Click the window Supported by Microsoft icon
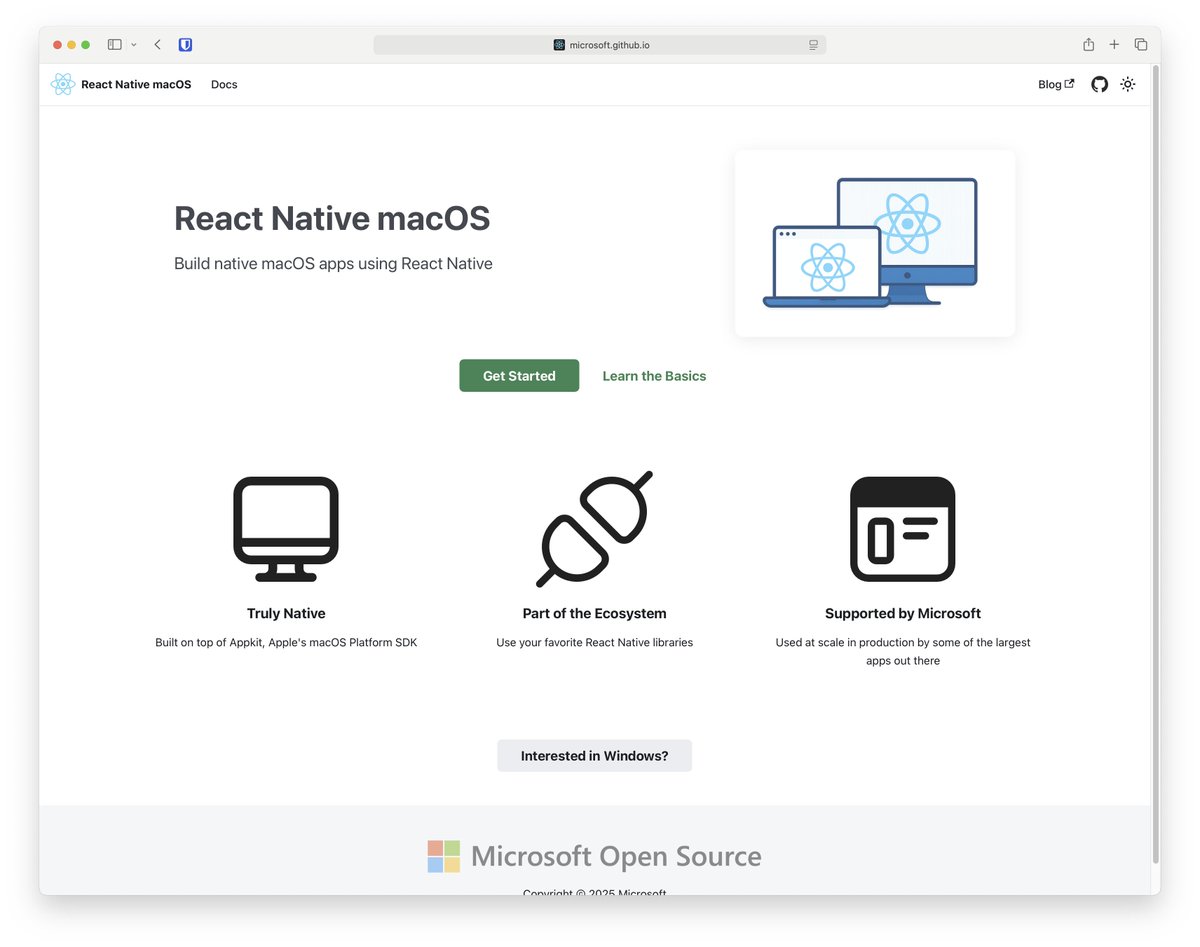1200x947 pixels. point(903,529)
